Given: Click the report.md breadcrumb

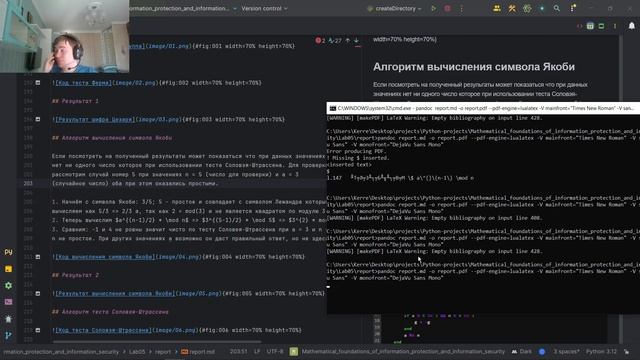Looking at the screenshot, I should pos(198,351).
